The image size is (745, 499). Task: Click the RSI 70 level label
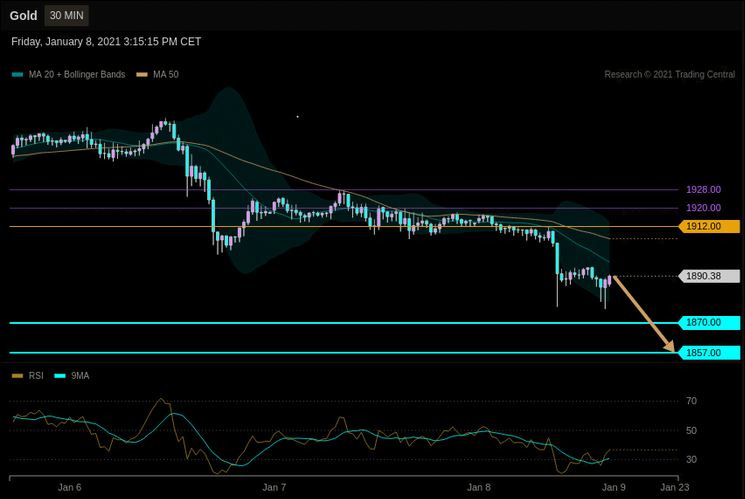(x=691, y=401)
